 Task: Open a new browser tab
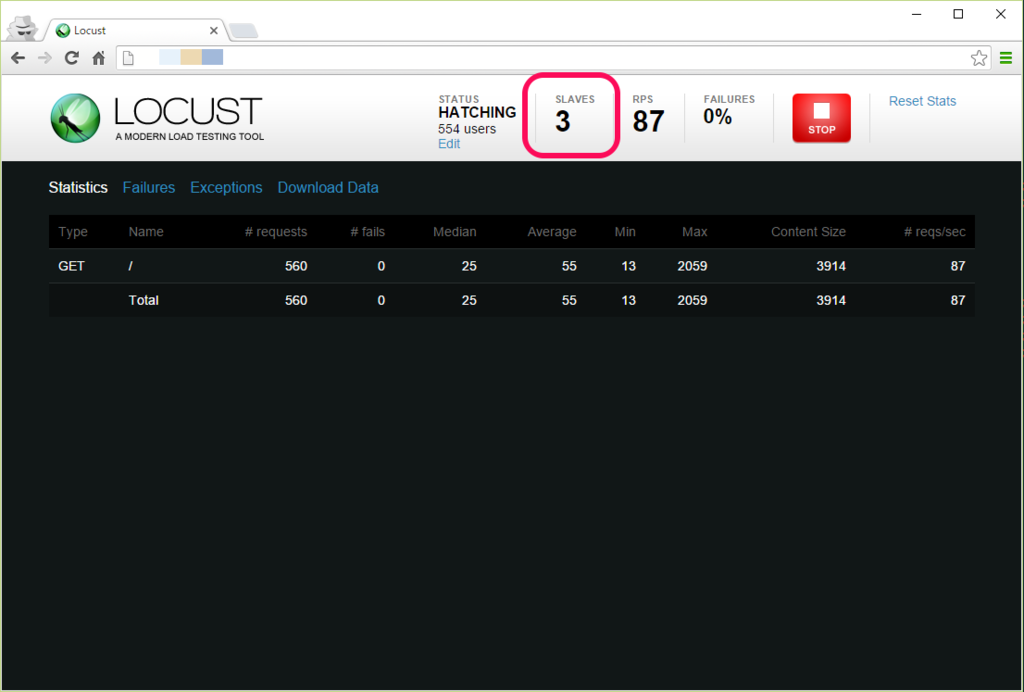[x=242, y=30]
